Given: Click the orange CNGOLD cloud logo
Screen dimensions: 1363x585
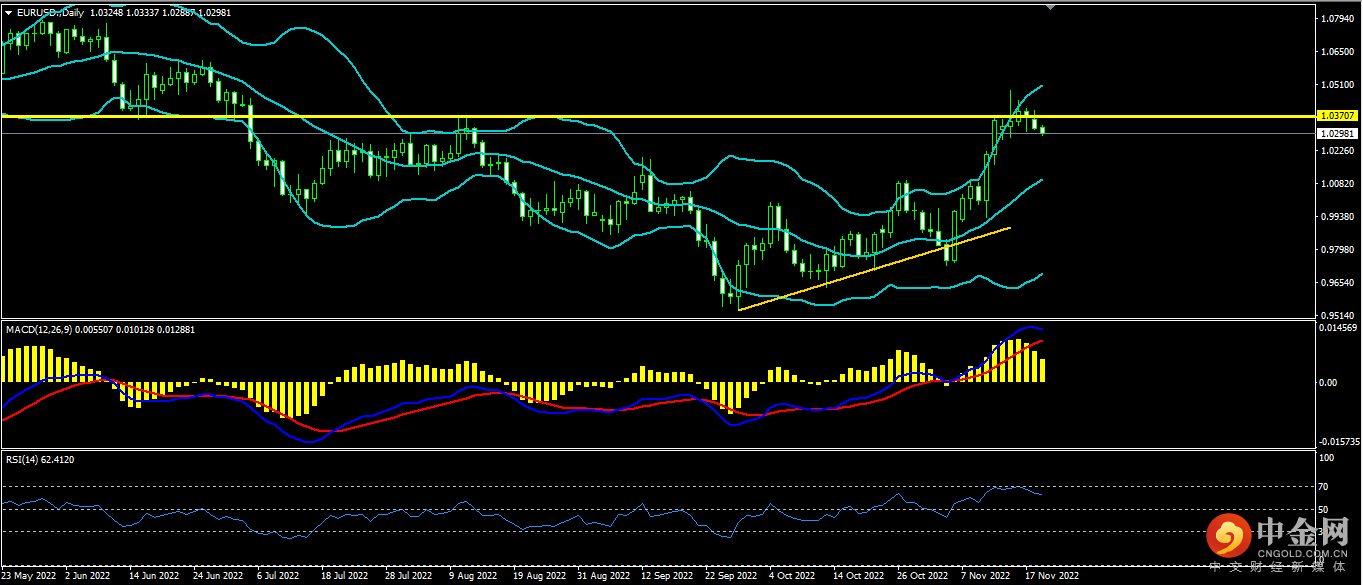Looking at the screenshot, I should click(1228, 536).
